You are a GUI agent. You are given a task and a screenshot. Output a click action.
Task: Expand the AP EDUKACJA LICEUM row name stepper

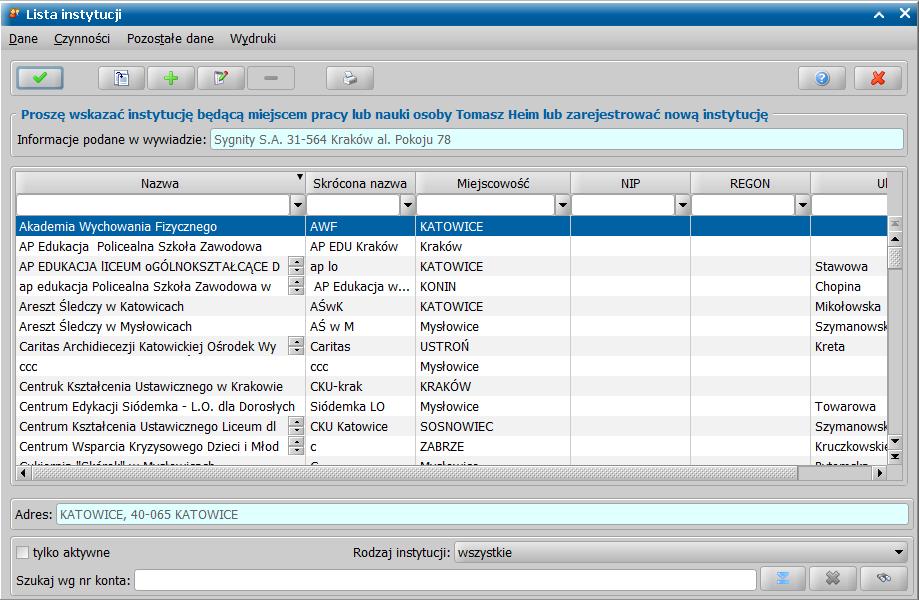(297, 267)
